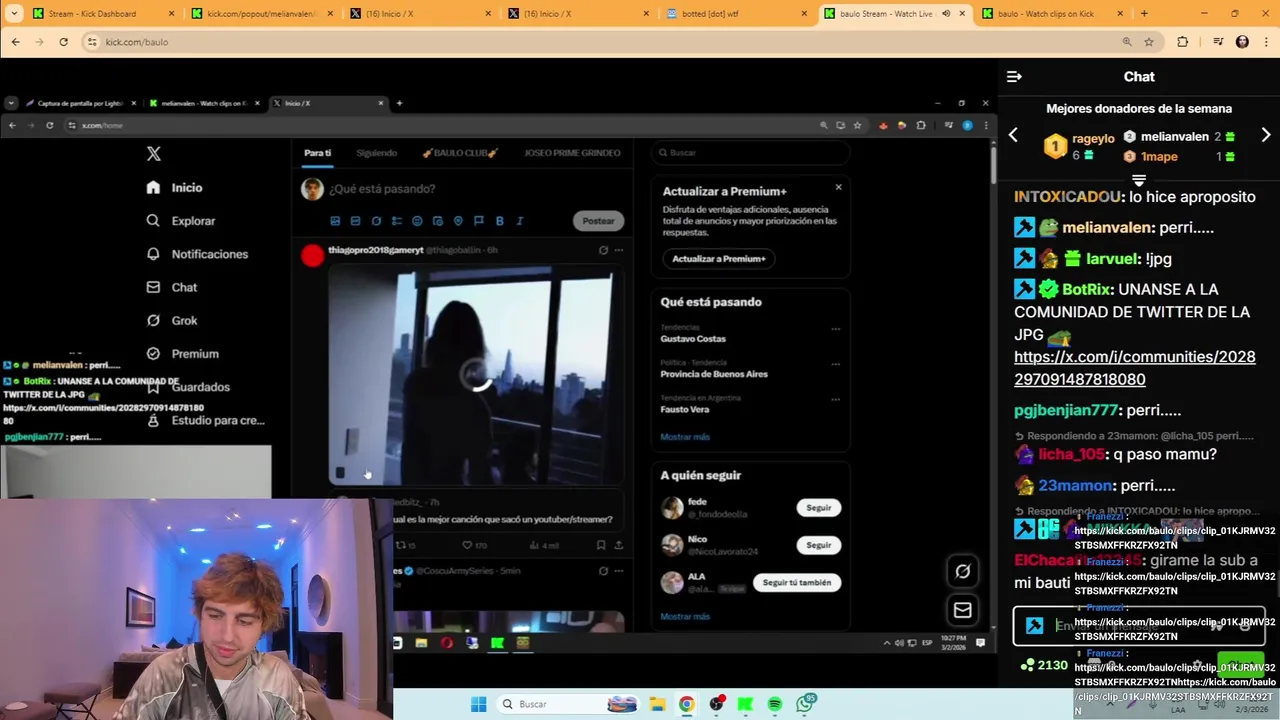Screen dimensions: 1280x720
Task: Click the X Buscar search field
Action: (750, 153)
